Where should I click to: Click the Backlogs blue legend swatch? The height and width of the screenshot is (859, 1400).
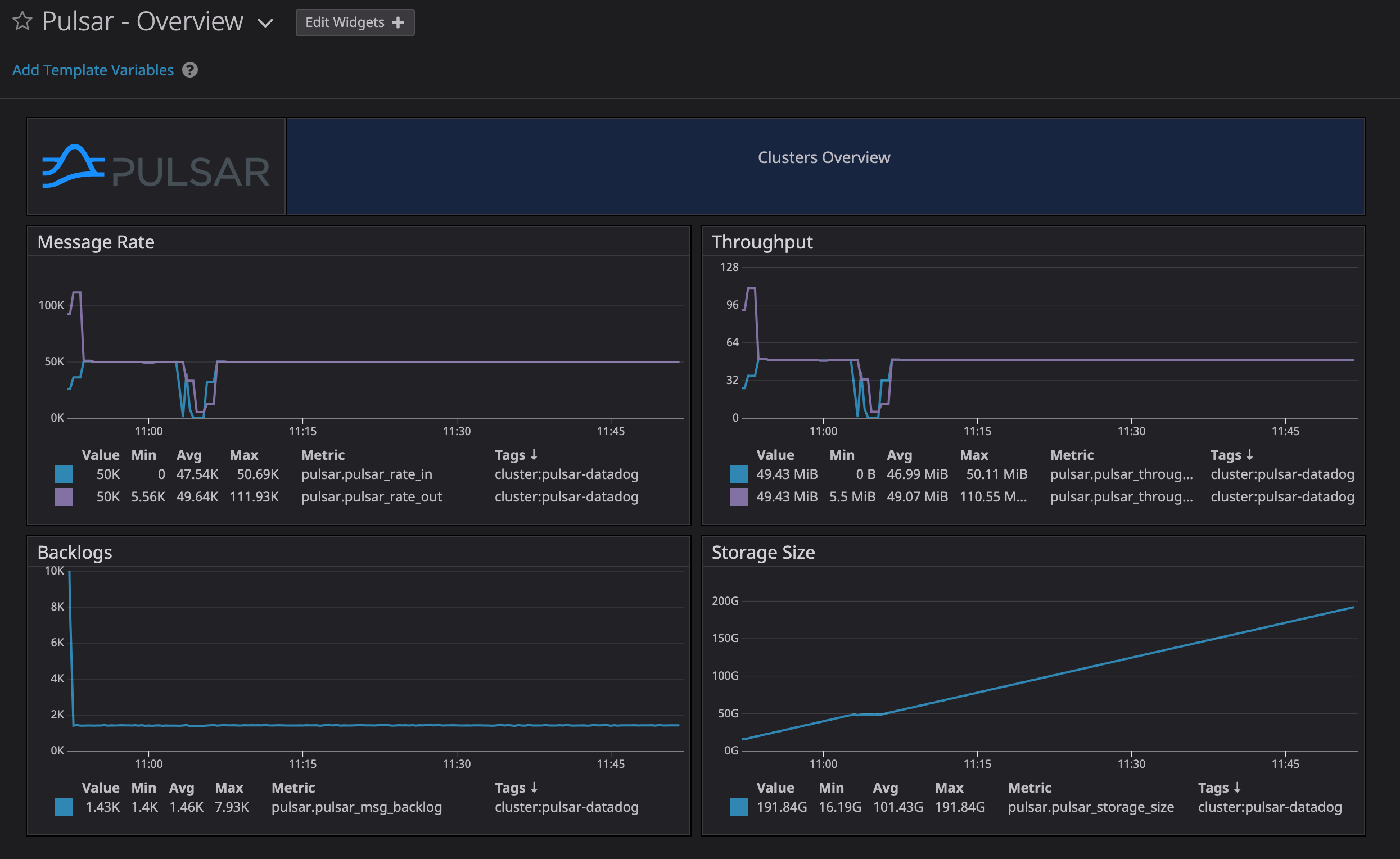point(64,807)
